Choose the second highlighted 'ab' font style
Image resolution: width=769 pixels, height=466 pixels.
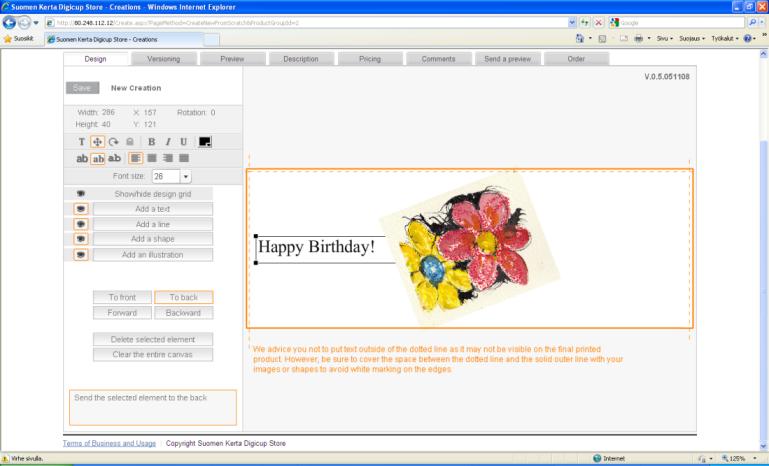98,158
